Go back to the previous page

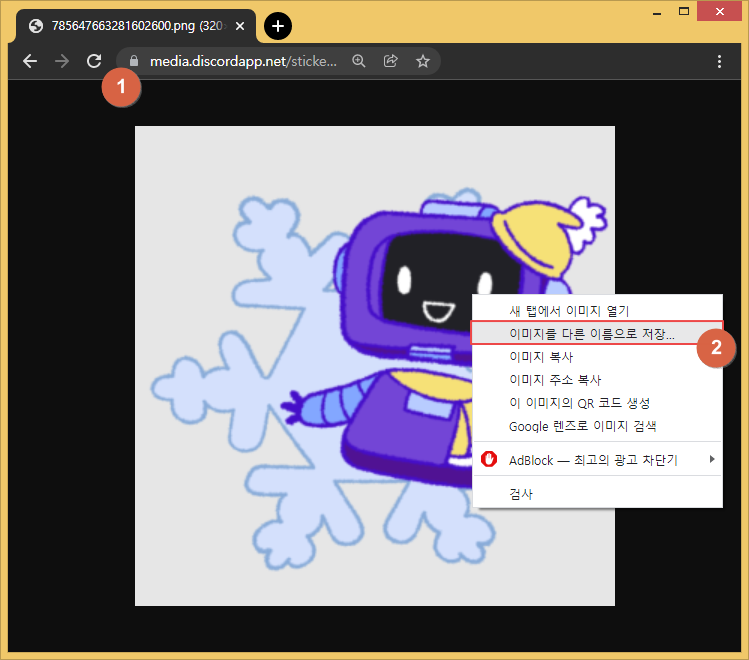point(30,61)
